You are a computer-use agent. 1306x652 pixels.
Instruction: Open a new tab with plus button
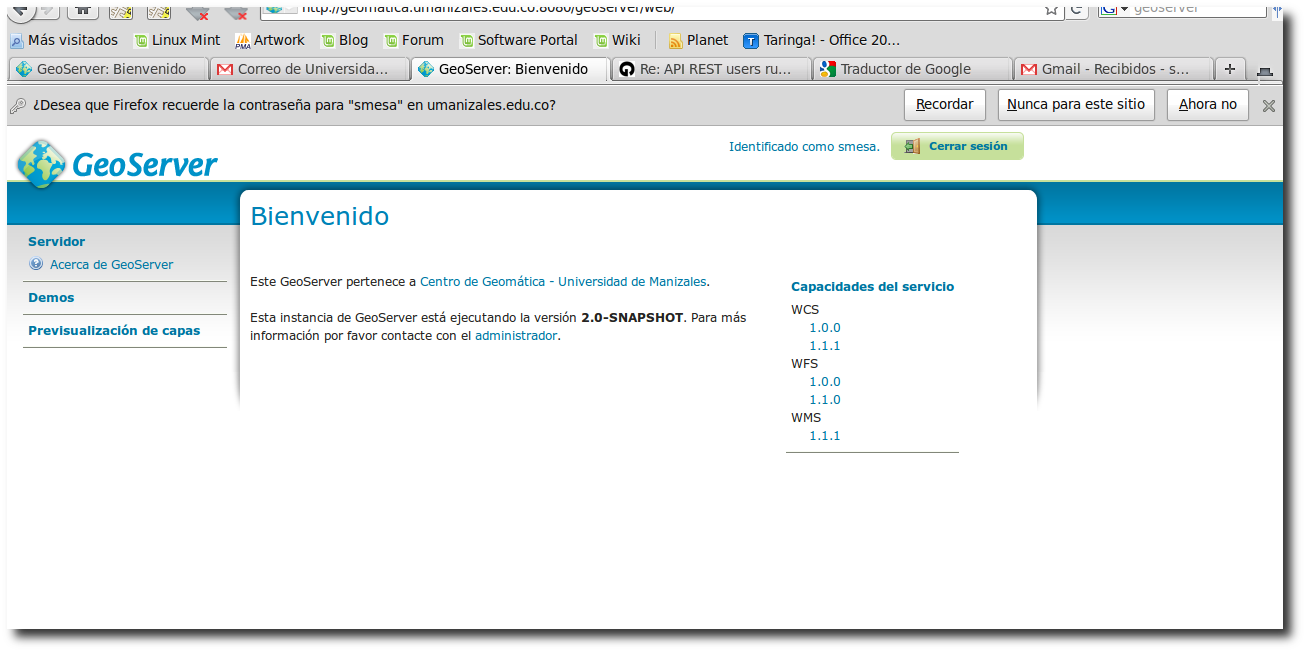pyautogui.click(x=1230, y=69)
